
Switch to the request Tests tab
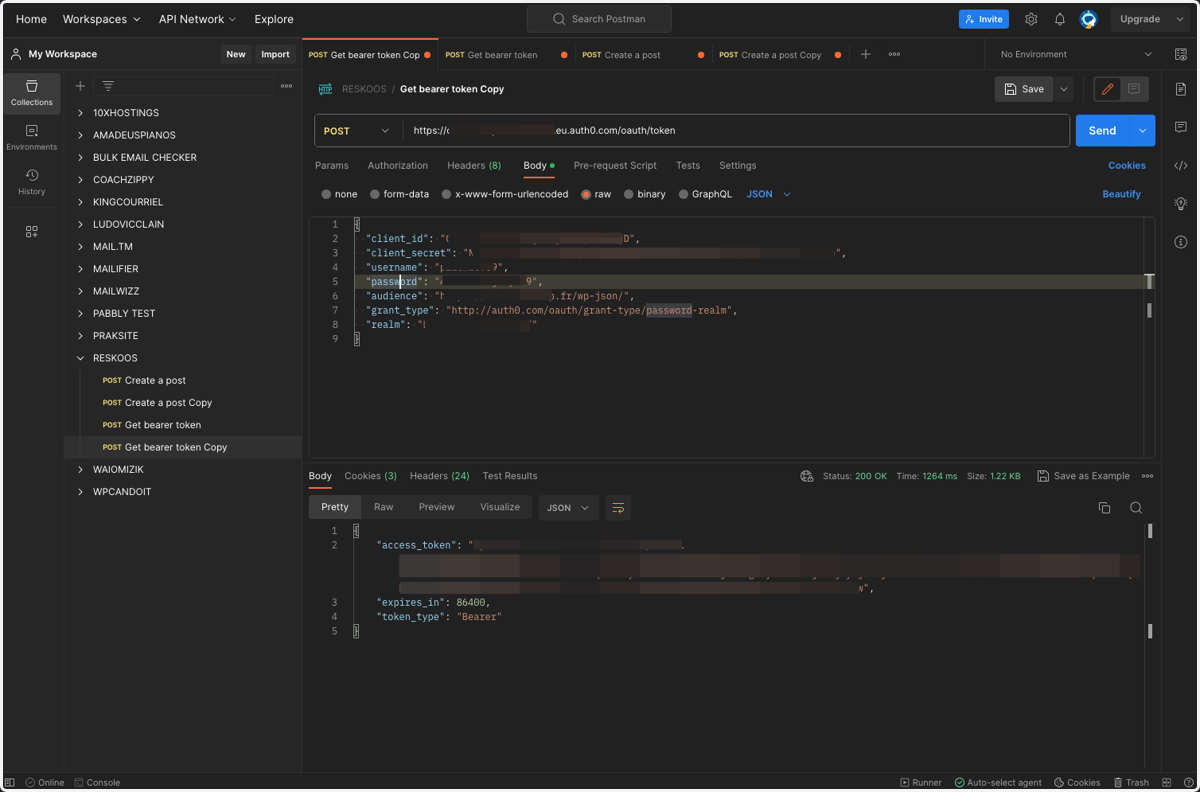coord(688,166)
